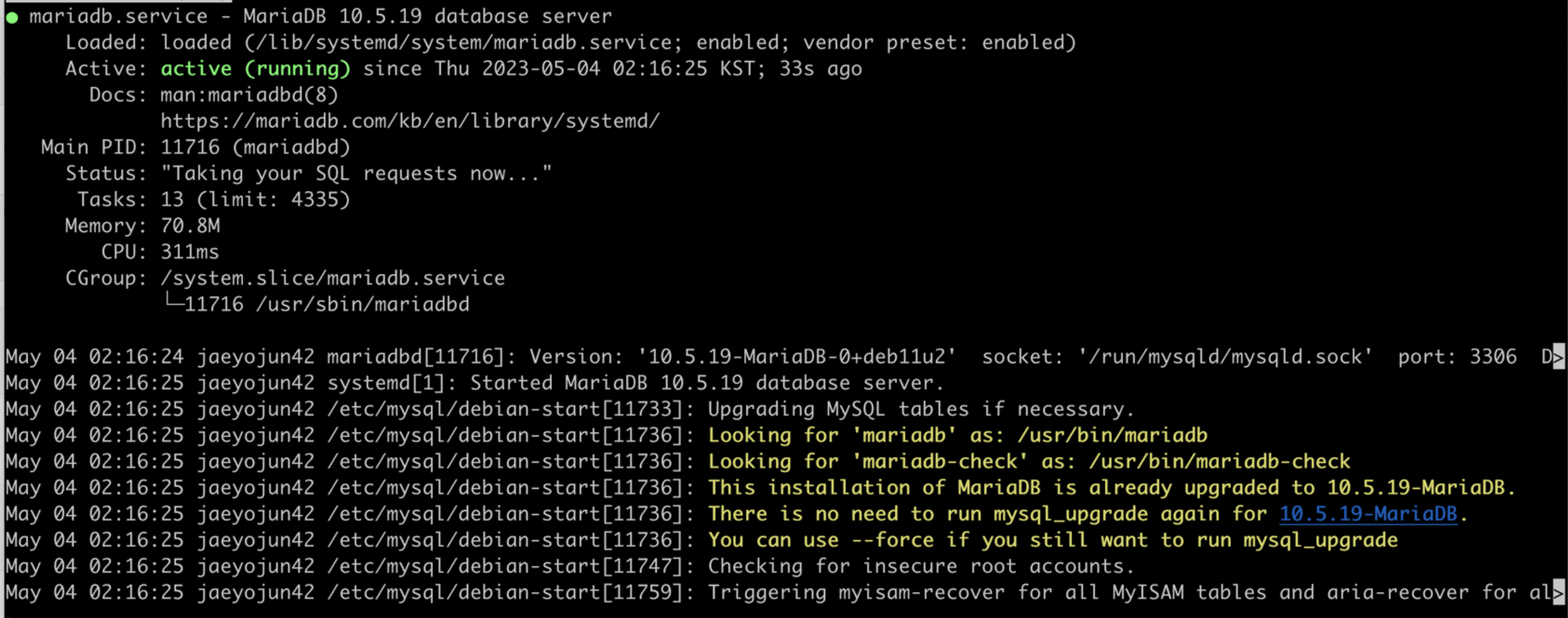
Task: Click the port number 3306
Action: click(x=1492, y=356)
